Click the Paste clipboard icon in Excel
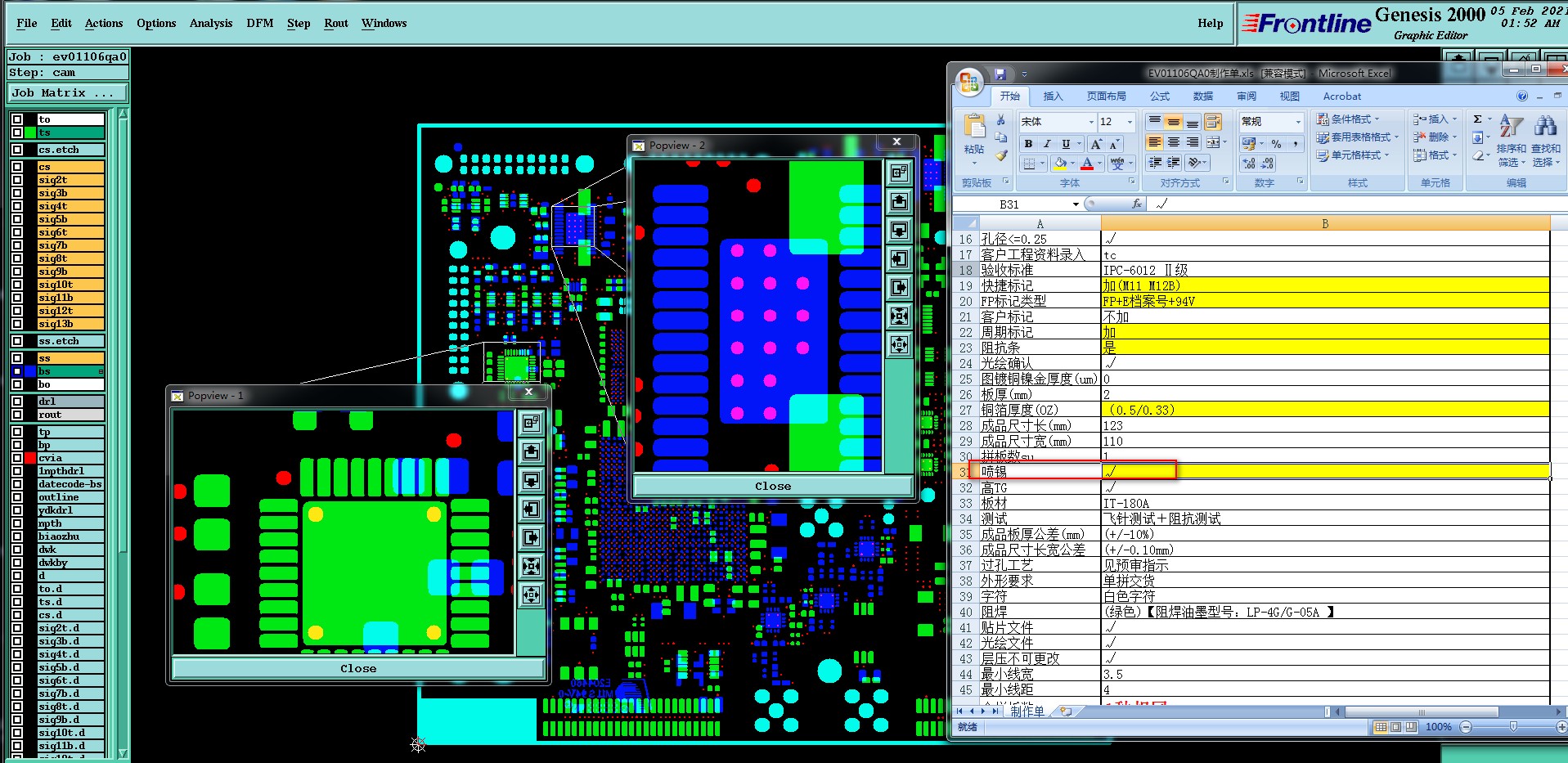 coord(974,127)
